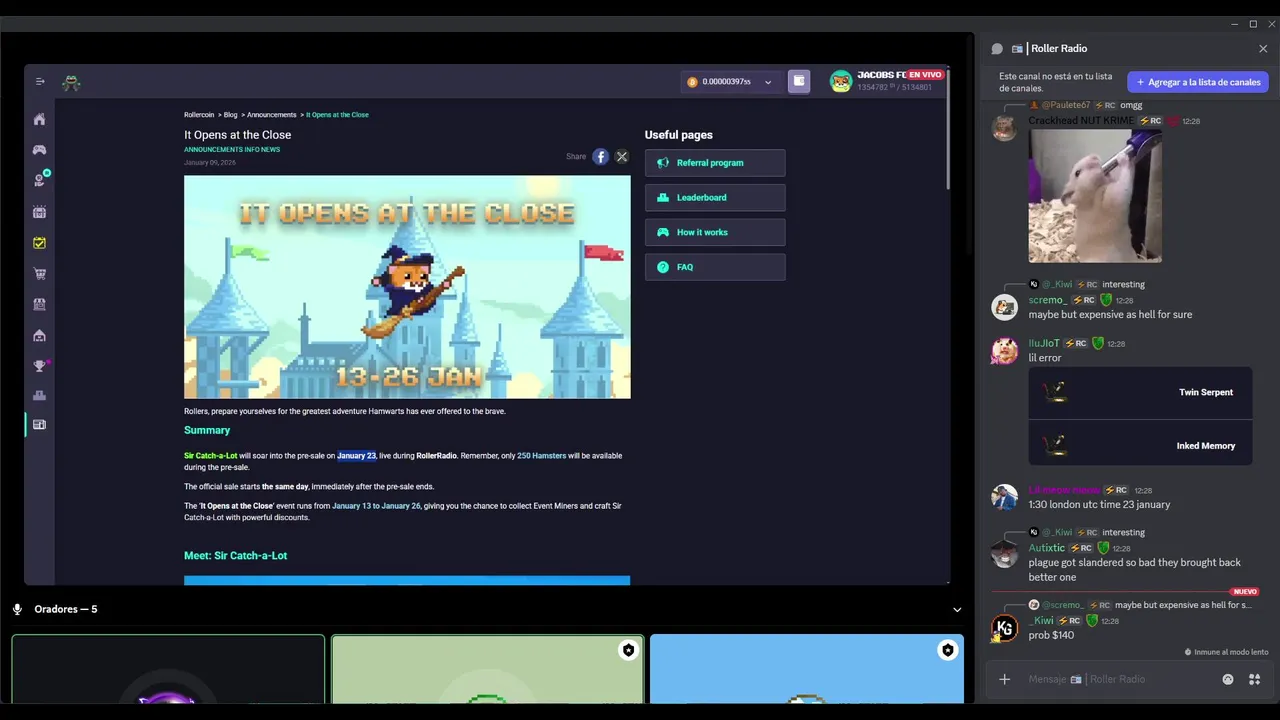Click the blue speaker tile in Oradores

tap(807, 669)
